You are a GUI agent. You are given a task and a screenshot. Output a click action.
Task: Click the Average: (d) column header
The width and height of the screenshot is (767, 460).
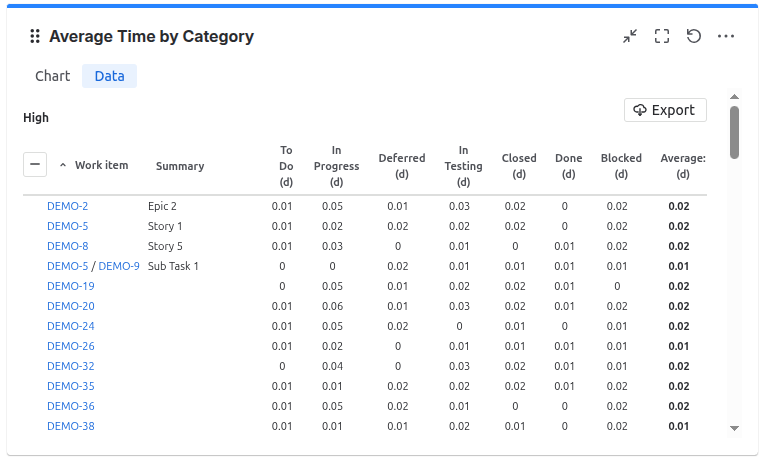point(683,166)
